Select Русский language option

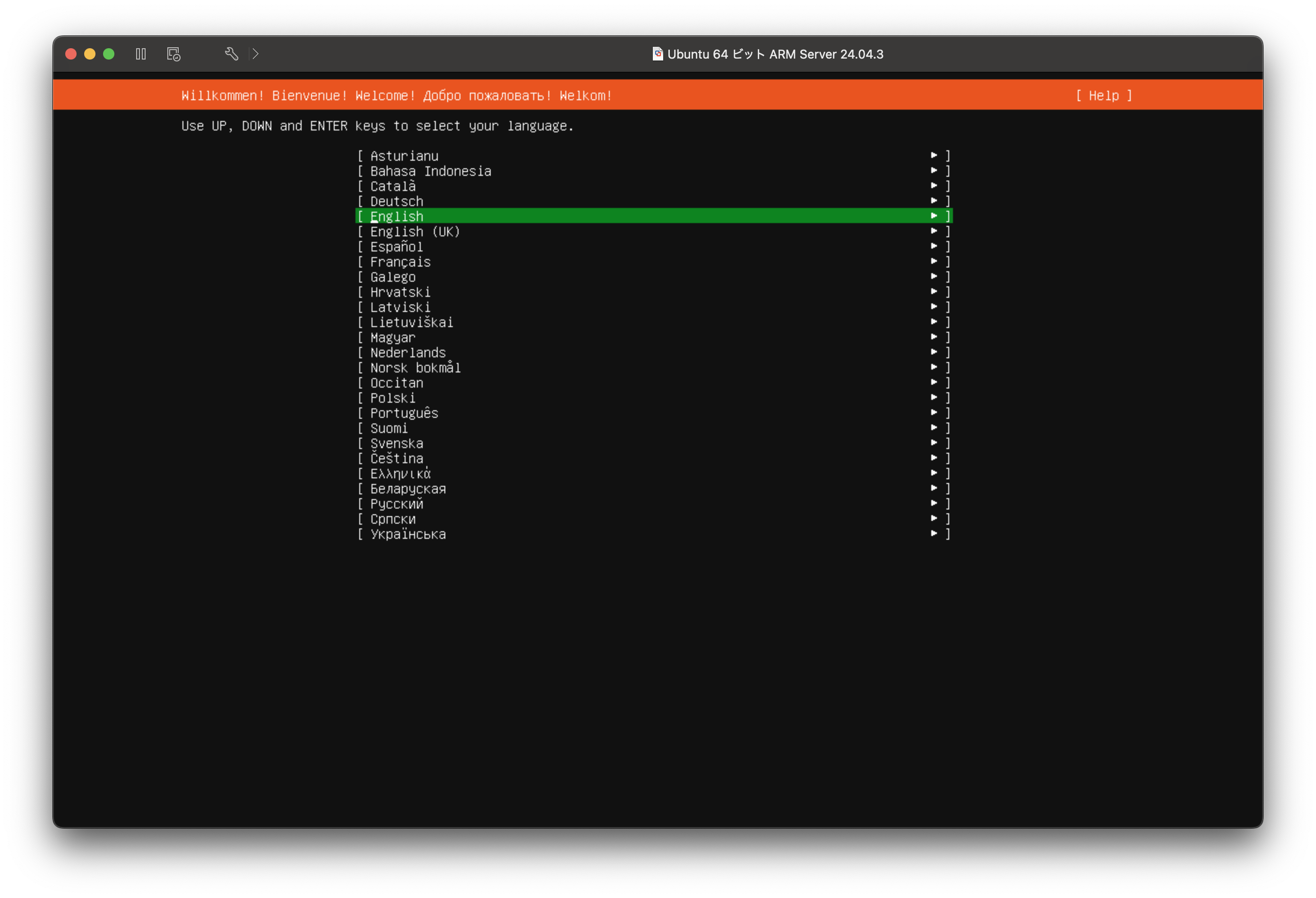tap(397, 504)
